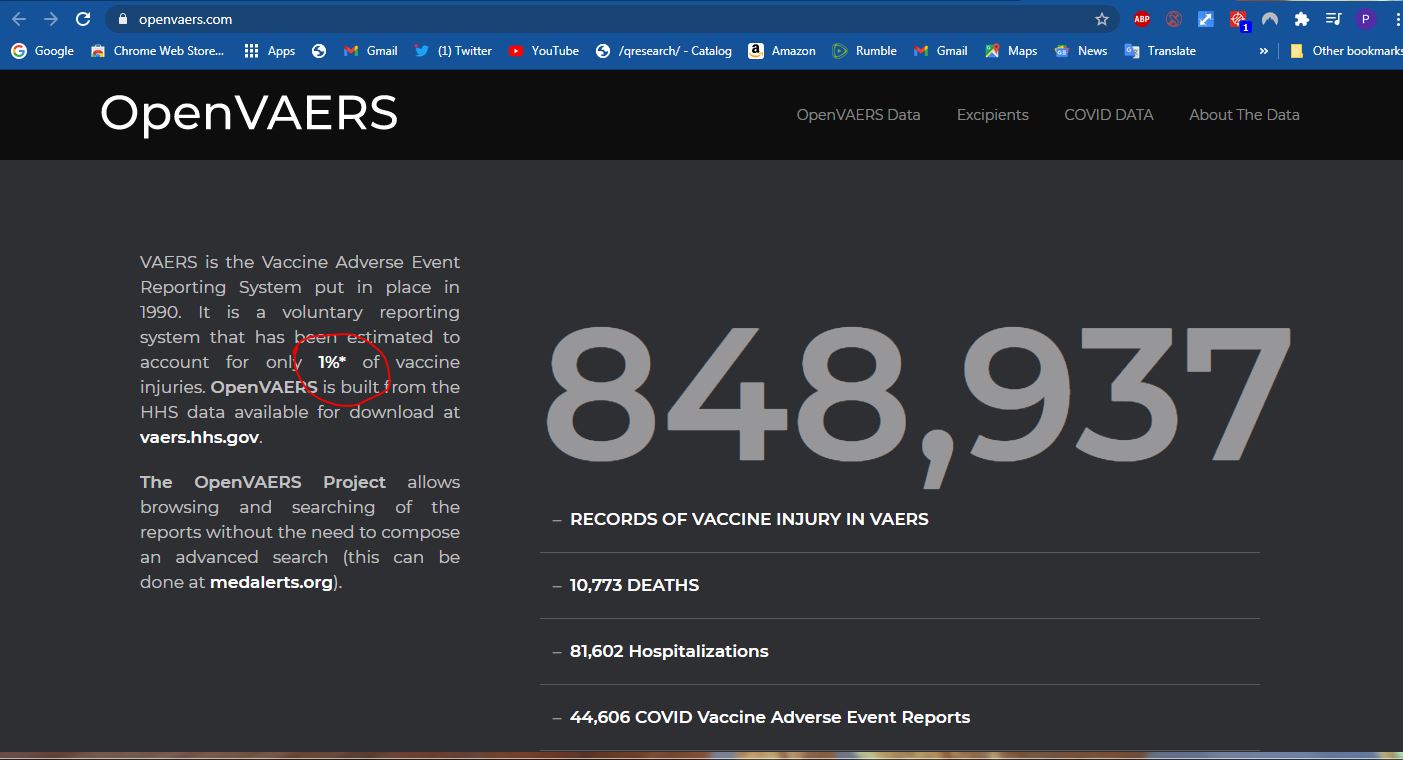Open the YouTube bookmark
Image resolution: width=1403 pixels, height=760 pixels.
point(544,51)
